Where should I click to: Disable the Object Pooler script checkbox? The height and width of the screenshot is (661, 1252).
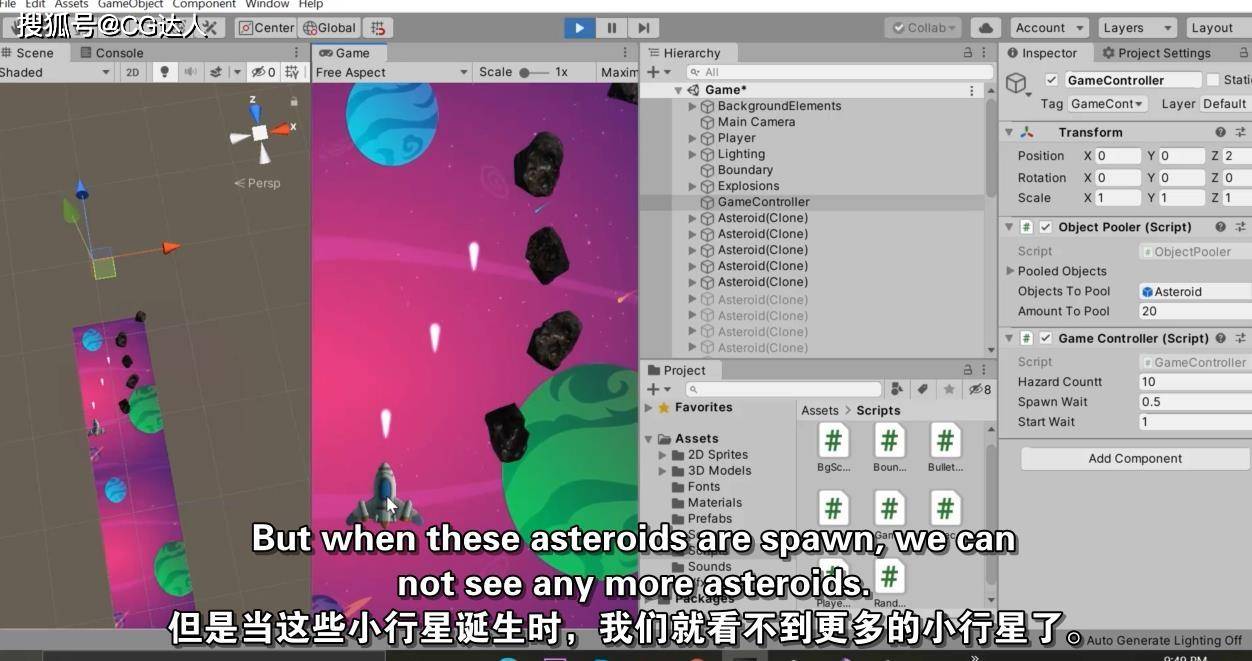tap(1045, 227)
